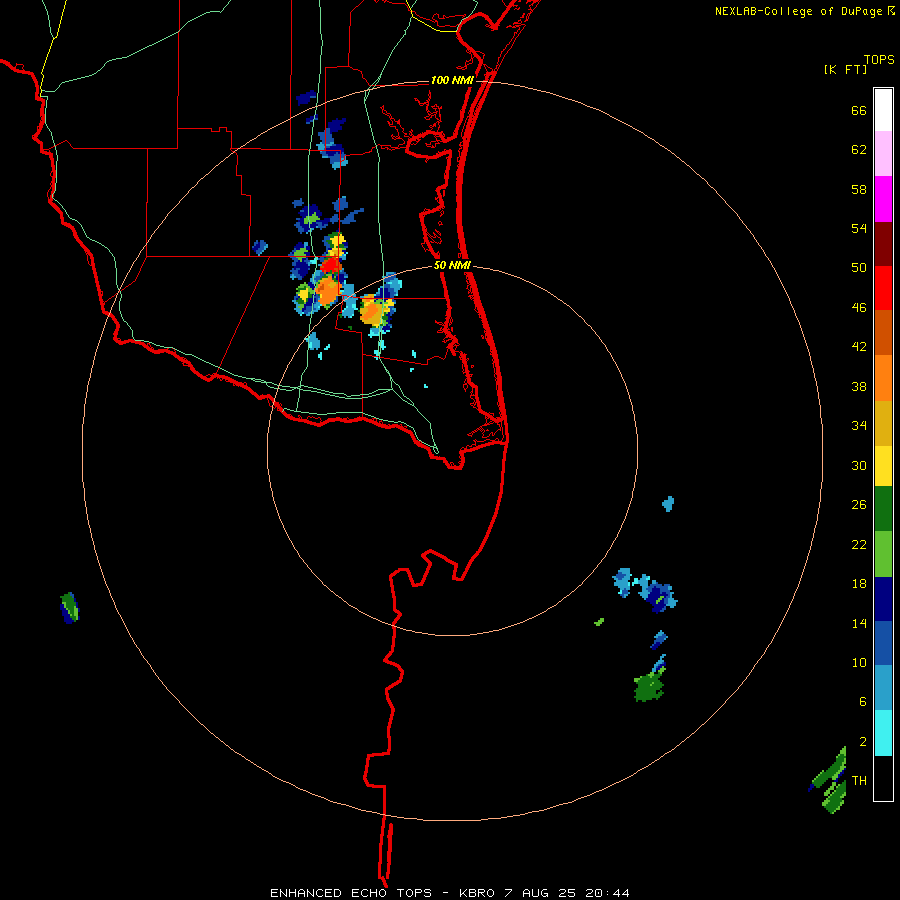Click the dark orange 42-46 kft swatch

[883, 332]
